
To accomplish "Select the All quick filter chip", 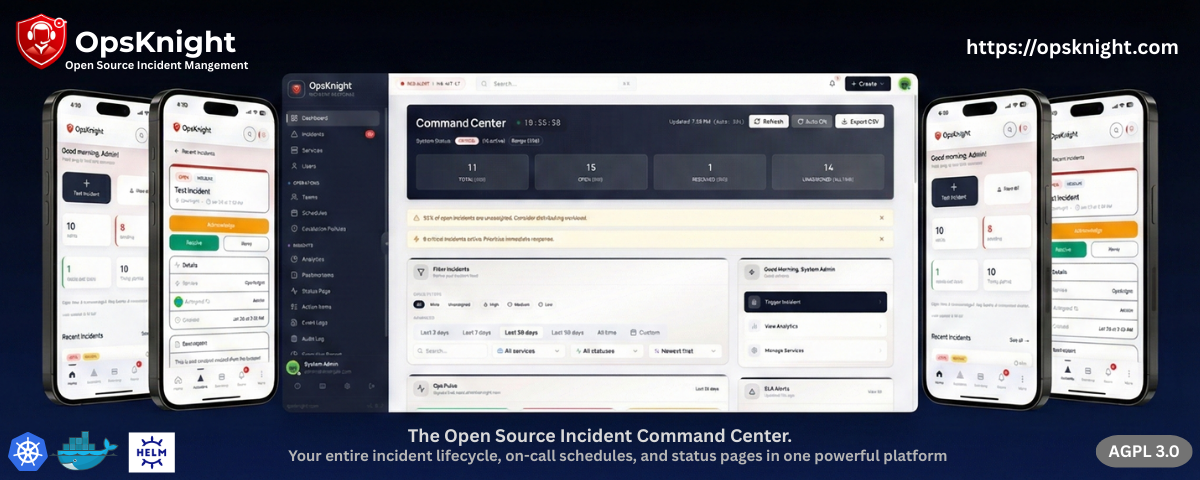I will click(x=419, y=303).
